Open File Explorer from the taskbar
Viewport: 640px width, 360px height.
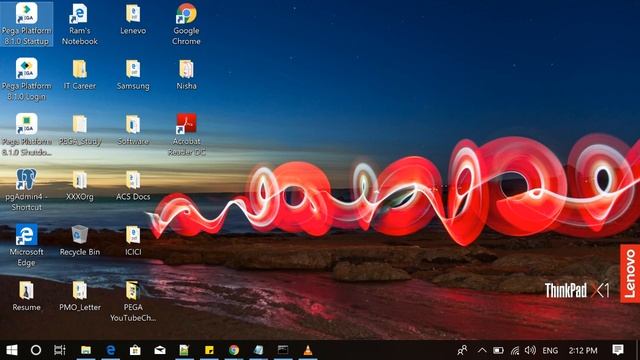click(86, 350)
